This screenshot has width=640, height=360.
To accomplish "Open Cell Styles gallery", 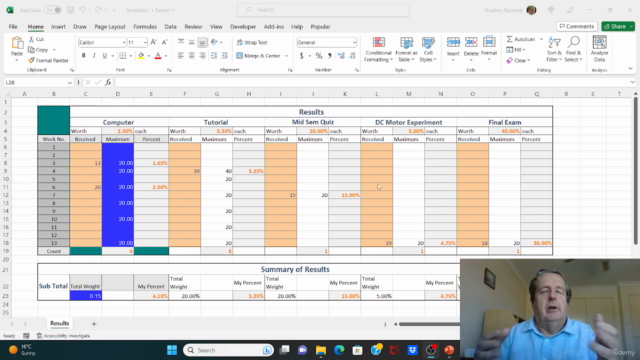I will coord(428,49).
